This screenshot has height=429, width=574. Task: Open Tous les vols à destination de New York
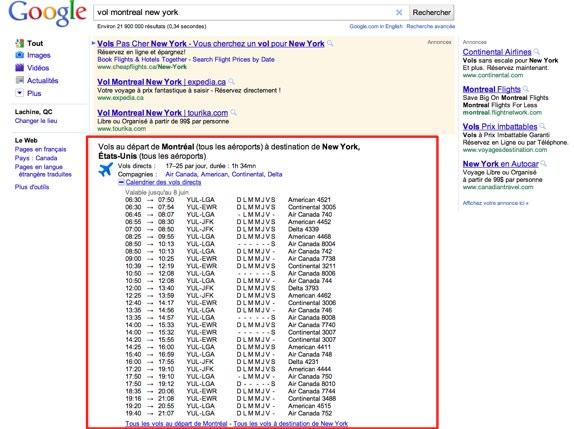291,424
